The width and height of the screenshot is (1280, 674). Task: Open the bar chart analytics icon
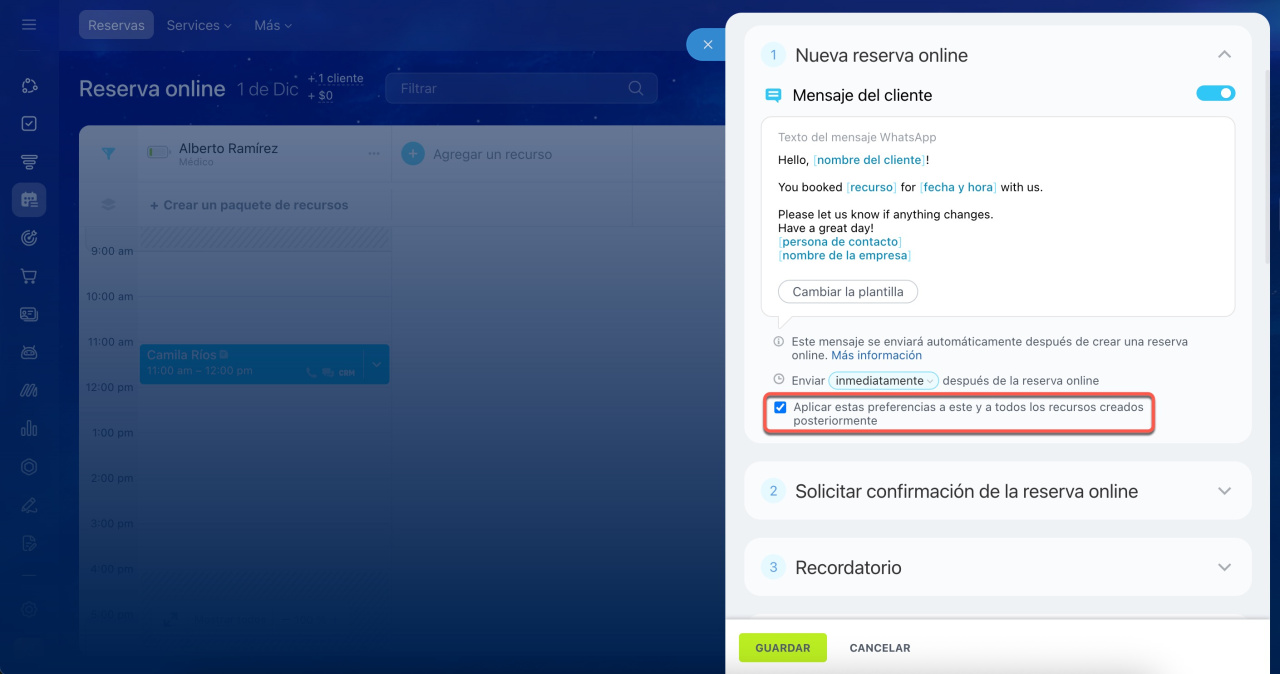pyautogui.click(x=29, y=428)
